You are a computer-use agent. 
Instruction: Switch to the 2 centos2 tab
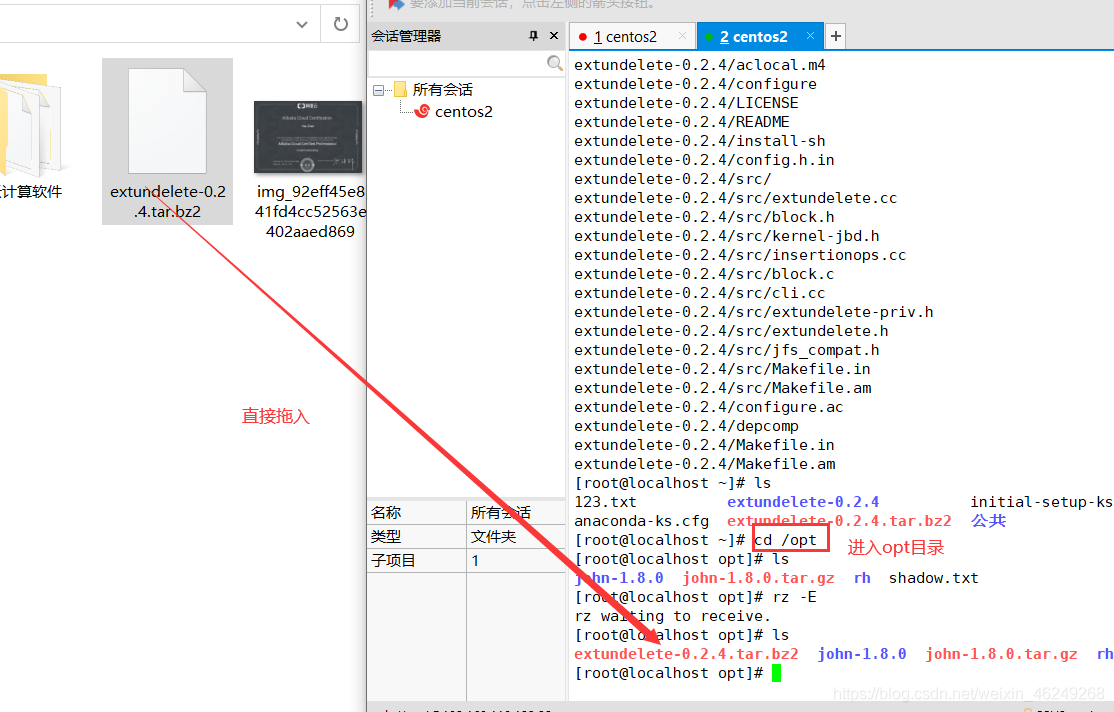click(x=753, y=36)
